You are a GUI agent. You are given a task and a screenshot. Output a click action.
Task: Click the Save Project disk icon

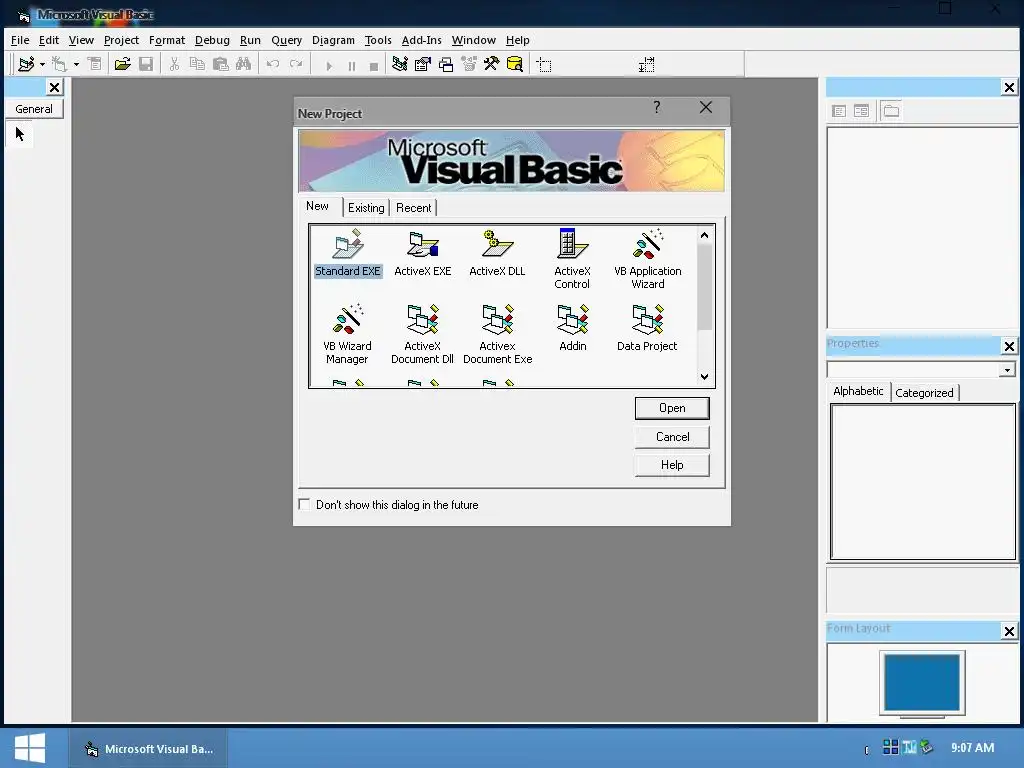tap(146, 64)
